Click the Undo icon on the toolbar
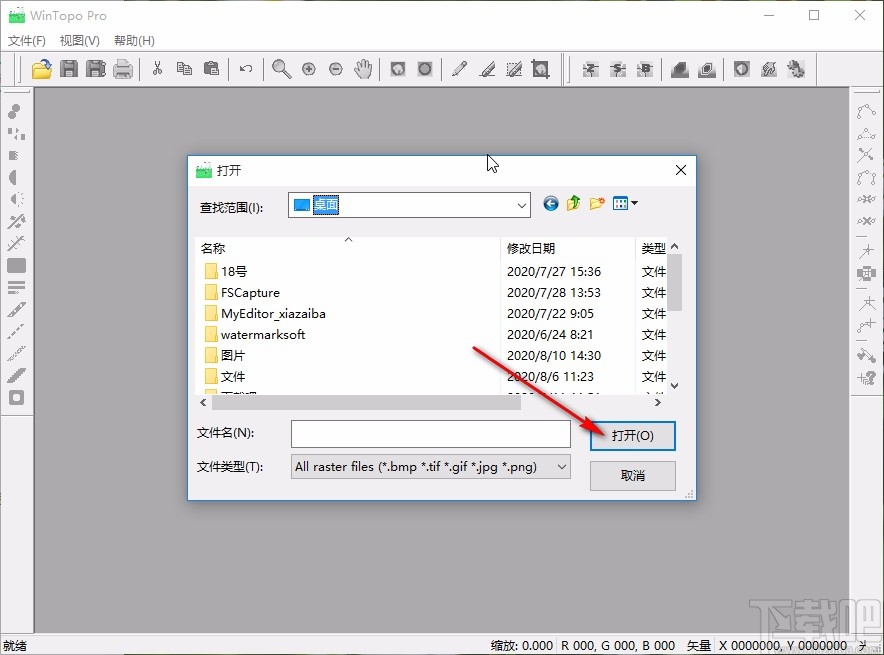The image size is (884, 655). click(246, 69)
